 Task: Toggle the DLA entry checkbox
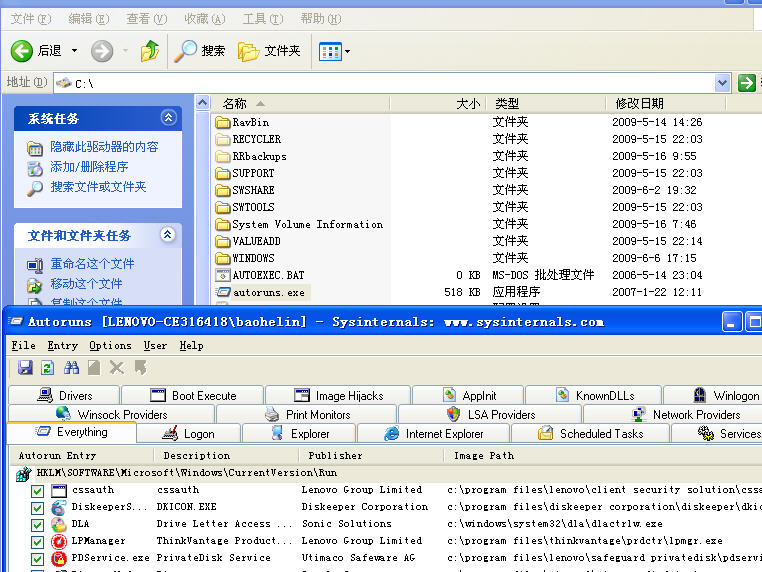pyautogui.click(x=37, y=524)
